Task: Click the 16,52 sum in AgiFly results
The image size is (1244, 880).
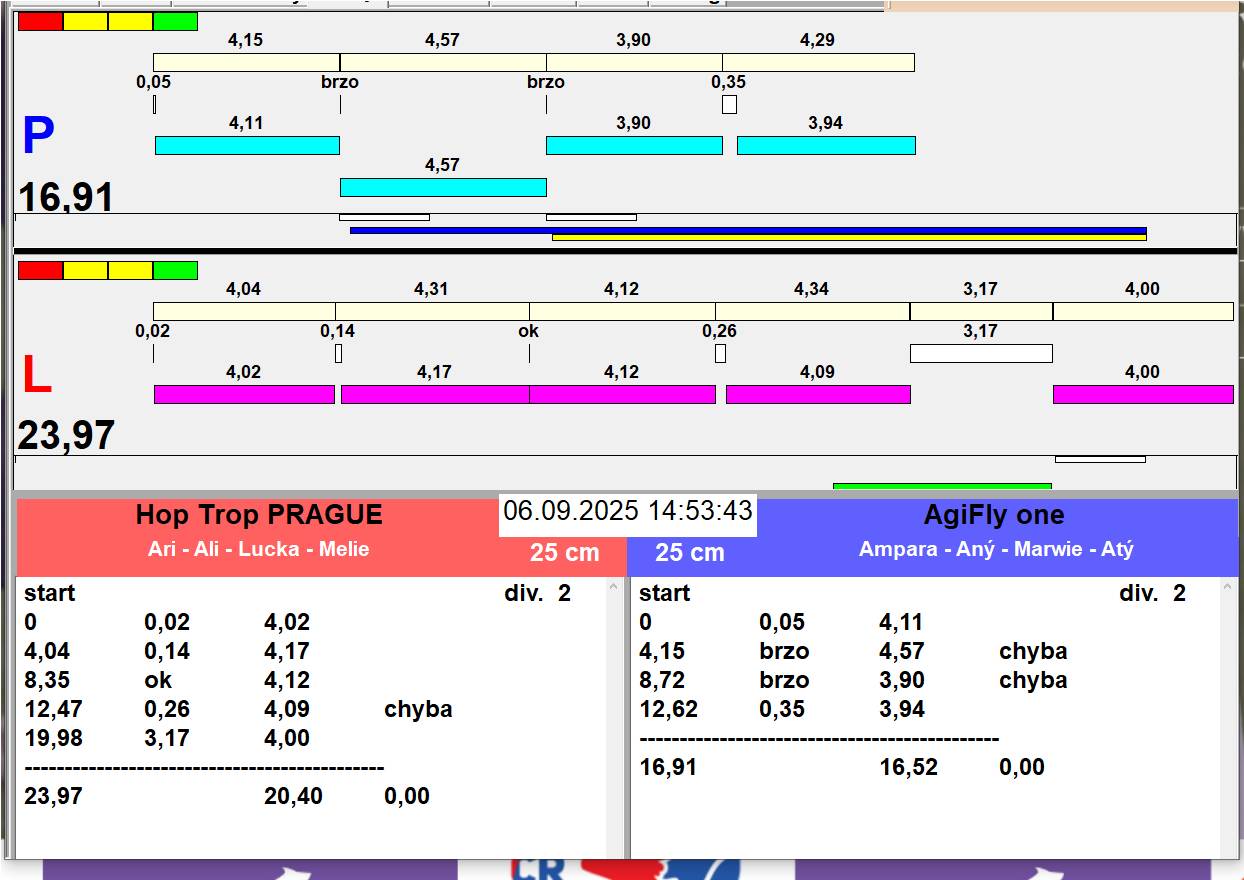Action: (907, 767)
